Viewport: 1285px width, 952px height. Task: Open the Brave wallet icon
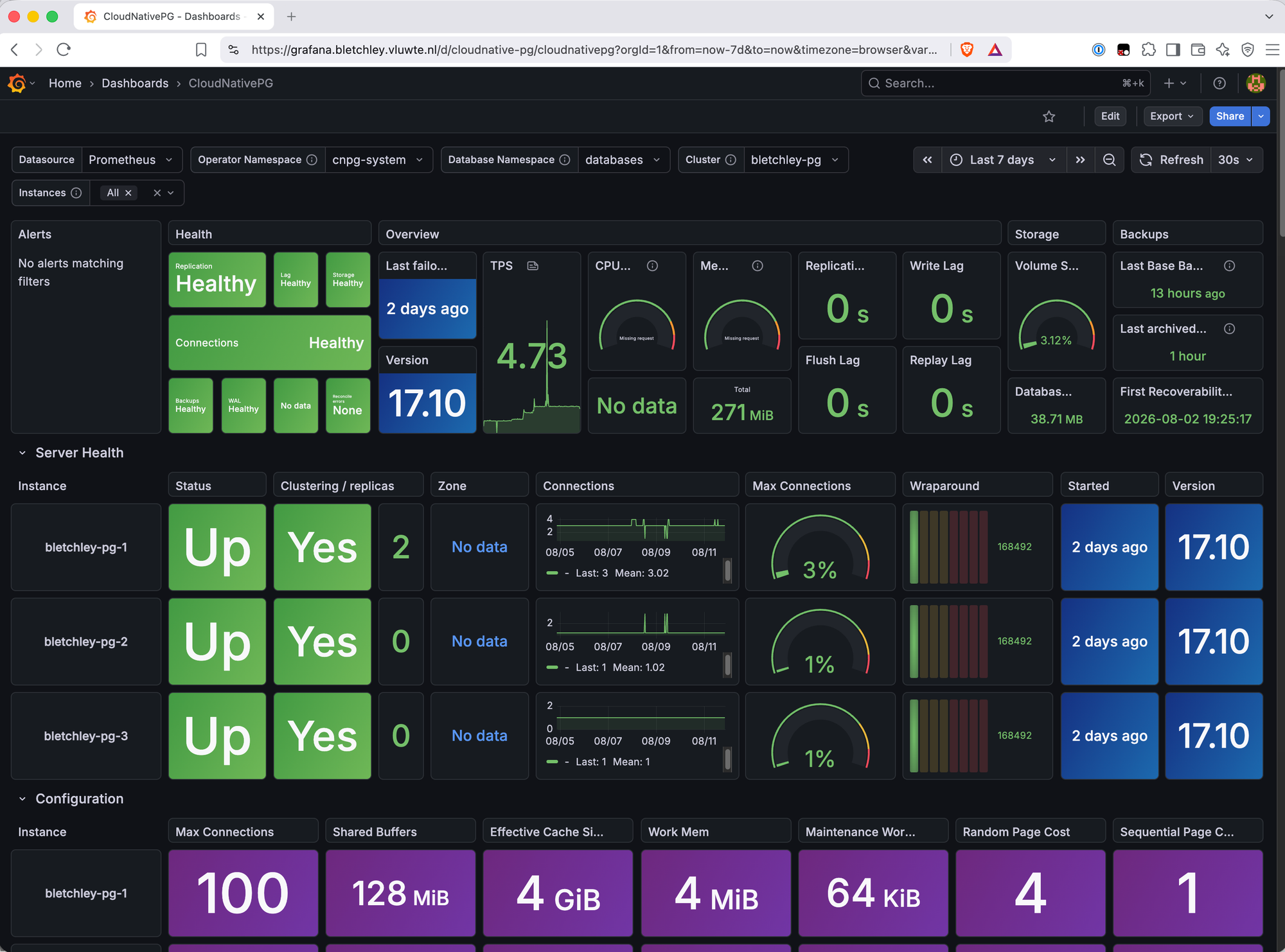(x=1198, y=49)
